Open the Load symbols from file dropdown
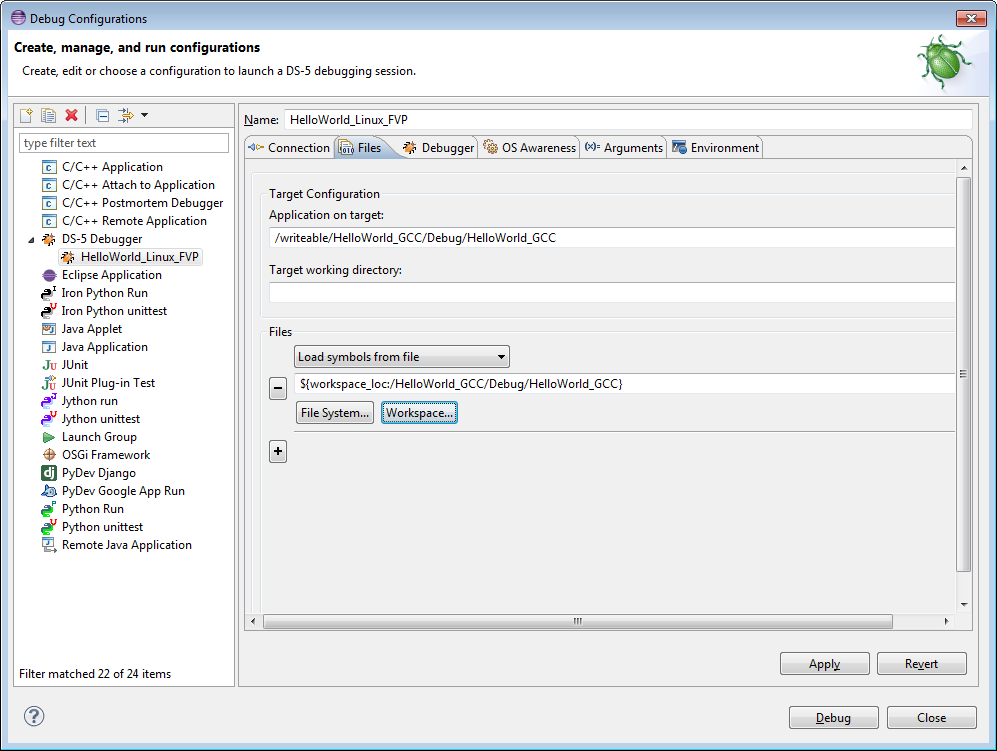Screen dimensions: 997x751 click(x=401, y=357)
